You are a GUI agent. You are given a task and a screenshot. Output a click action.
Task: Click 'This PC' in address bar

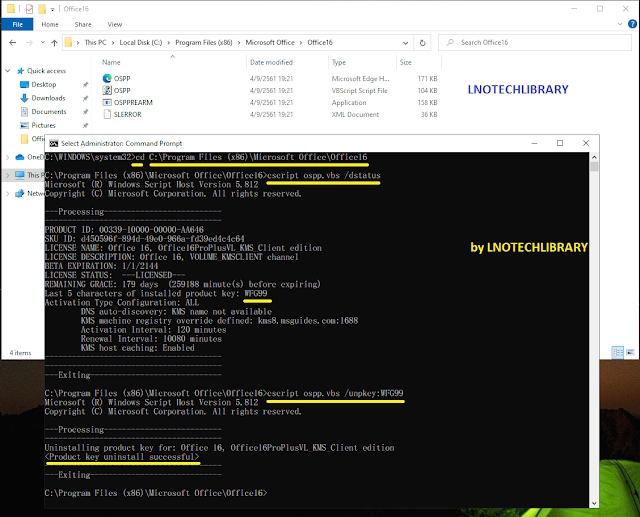[x=96, y=42]
